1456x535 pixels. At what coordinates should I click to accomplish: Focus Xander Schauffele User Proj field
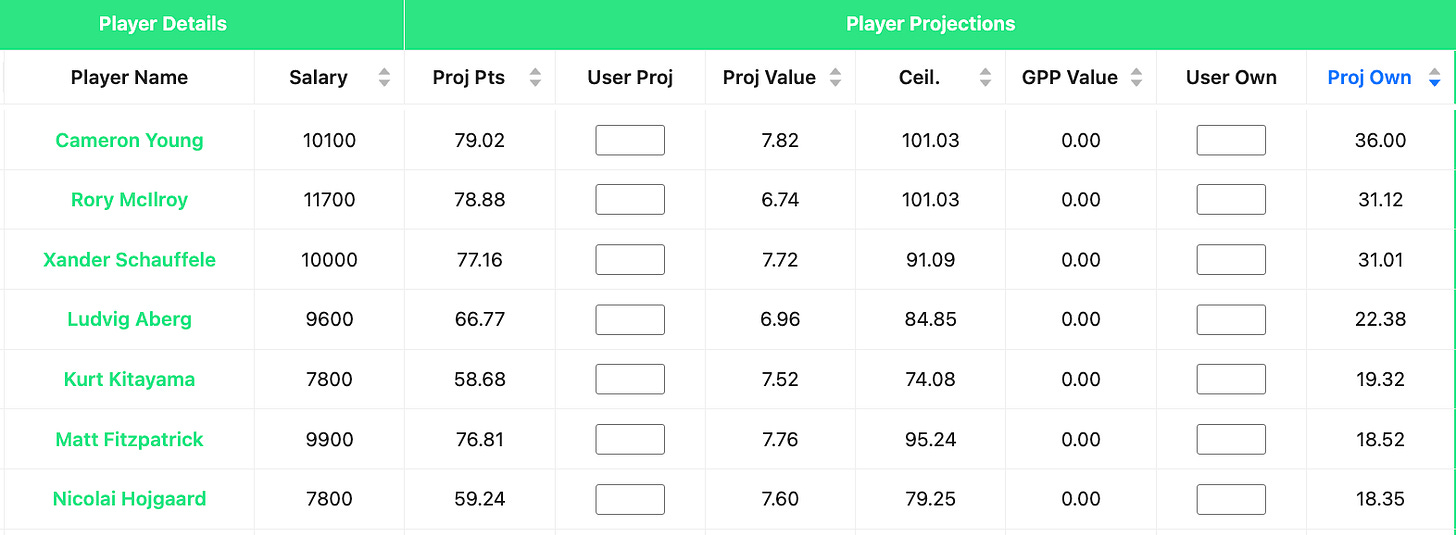(x=630, y=260)
